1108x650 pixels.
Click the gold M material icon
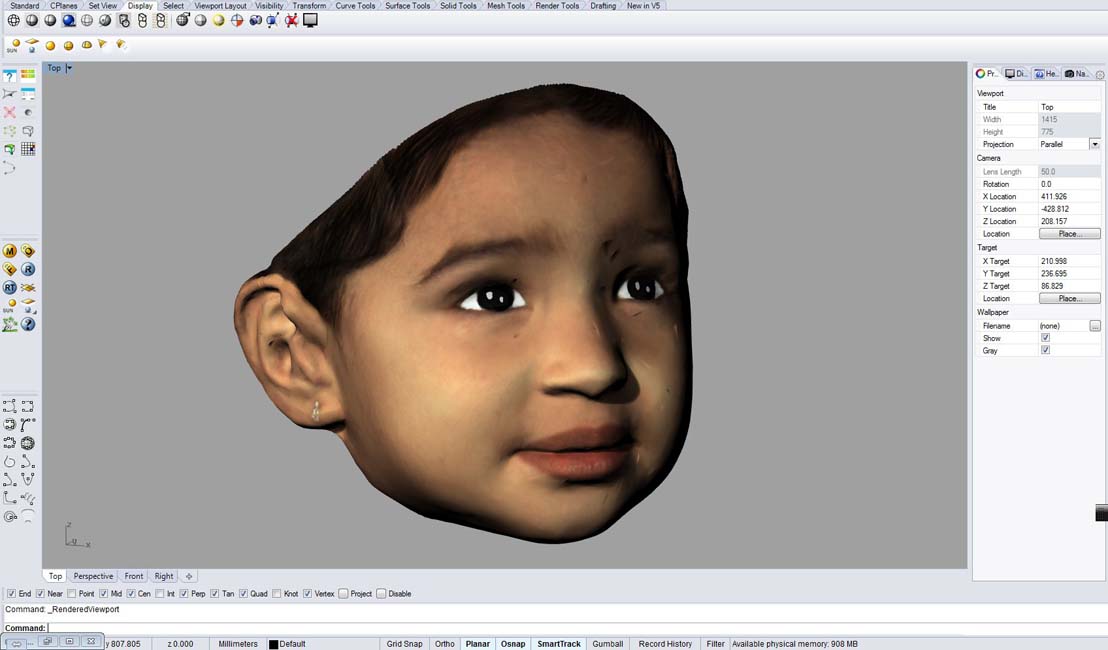pyautogui.click(x=10, y=251)
